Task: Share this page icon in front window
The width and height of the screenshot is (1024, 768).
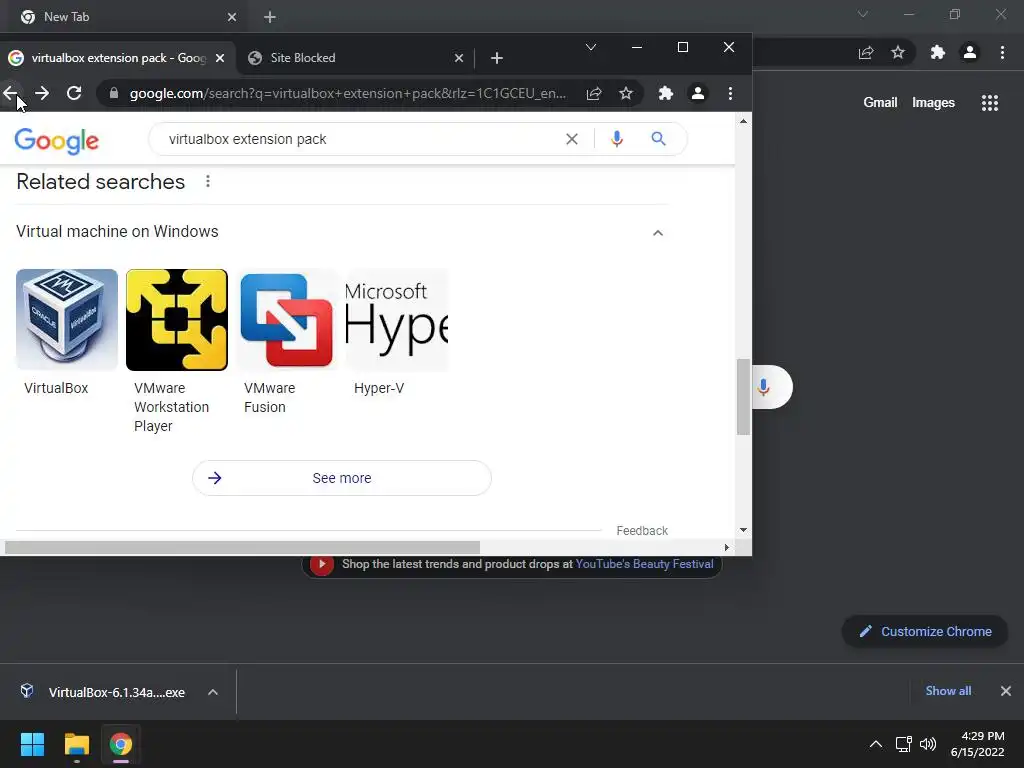Action: [594, 93]
